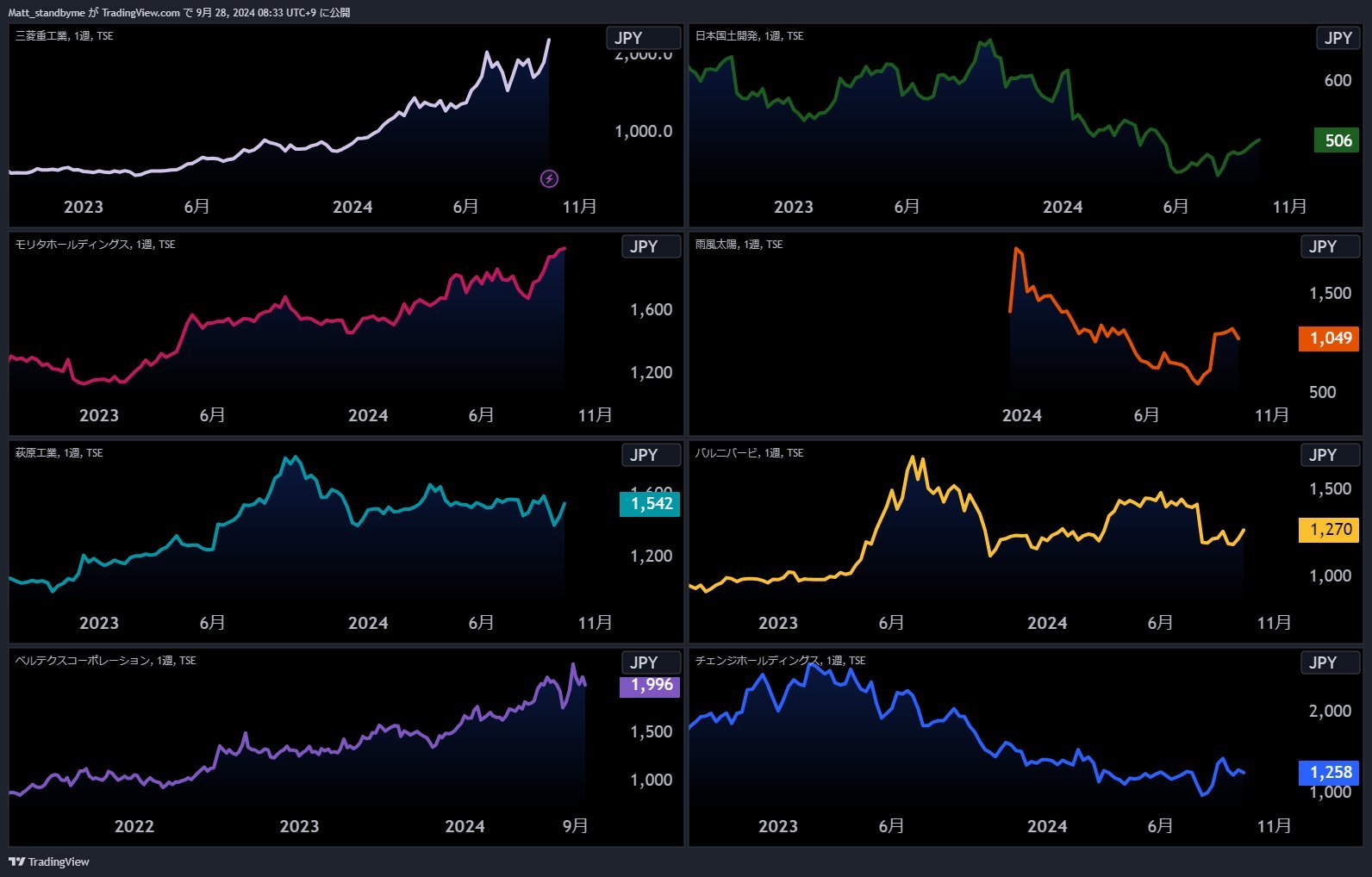Click the blue 1,258 price label
The width and height of the screenshot is (1372, 877).
[x=1329, y=773]
